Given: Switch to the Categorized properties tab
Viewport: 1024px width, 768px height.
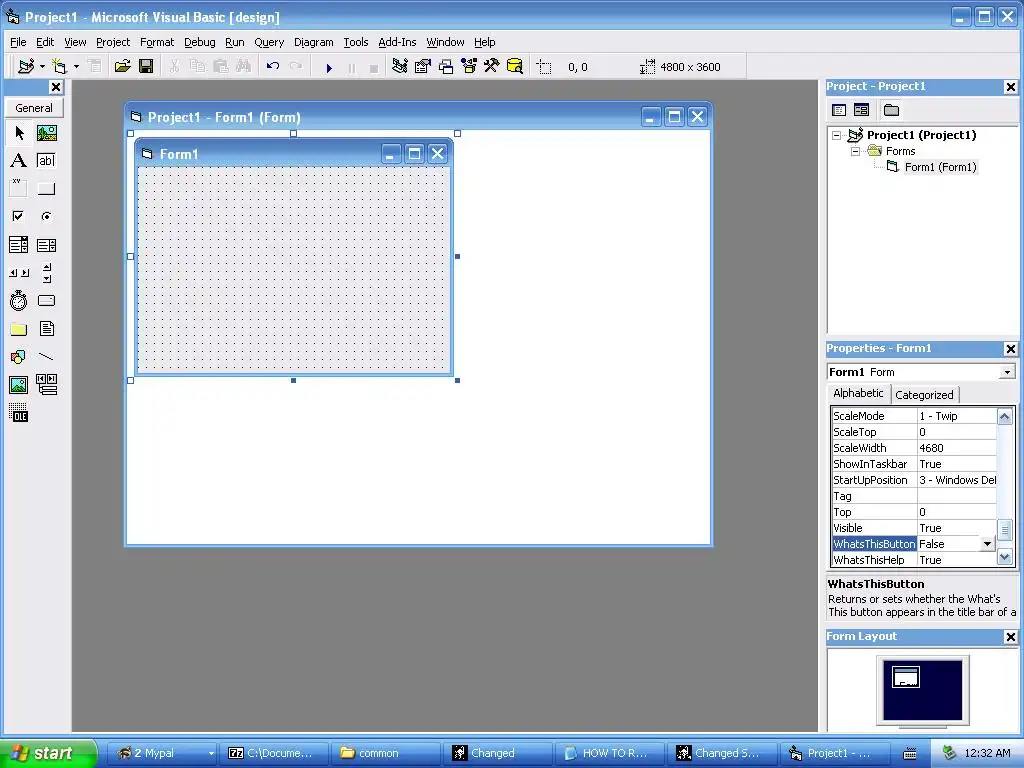Looking at the screenshot, I should 924,395.
